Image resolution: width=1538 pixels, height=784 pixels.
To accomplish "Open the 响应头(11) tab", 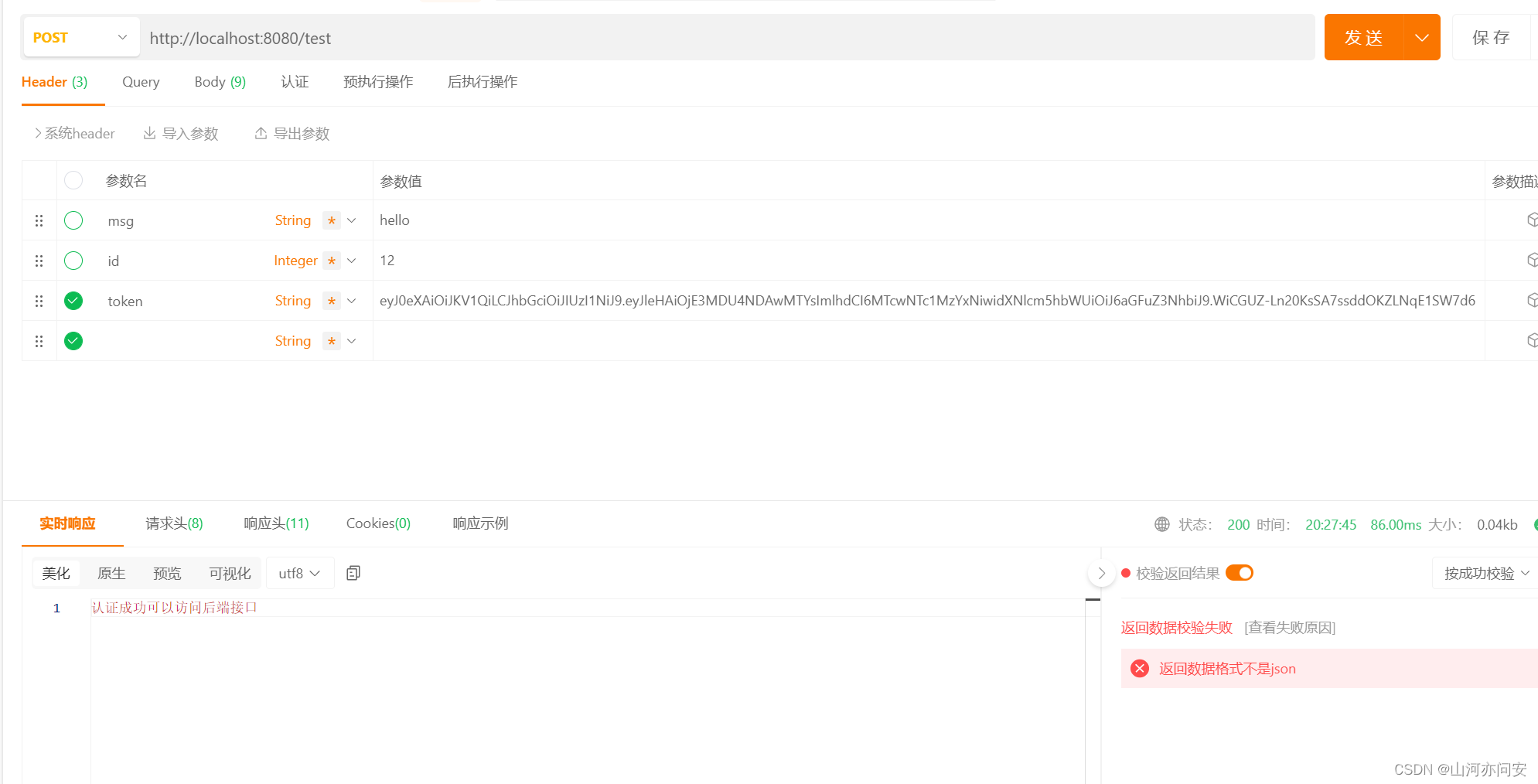I will pos(276,523).
